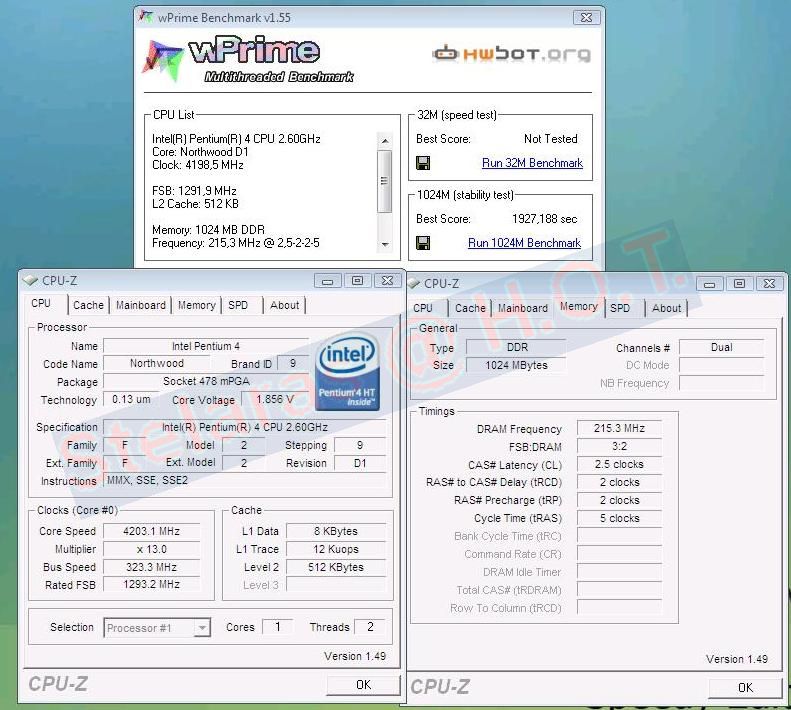Click the Code Name Northwood field
The height and width of the screenshot is (710, 791).
pyautogui.click(x=156, y=363)
